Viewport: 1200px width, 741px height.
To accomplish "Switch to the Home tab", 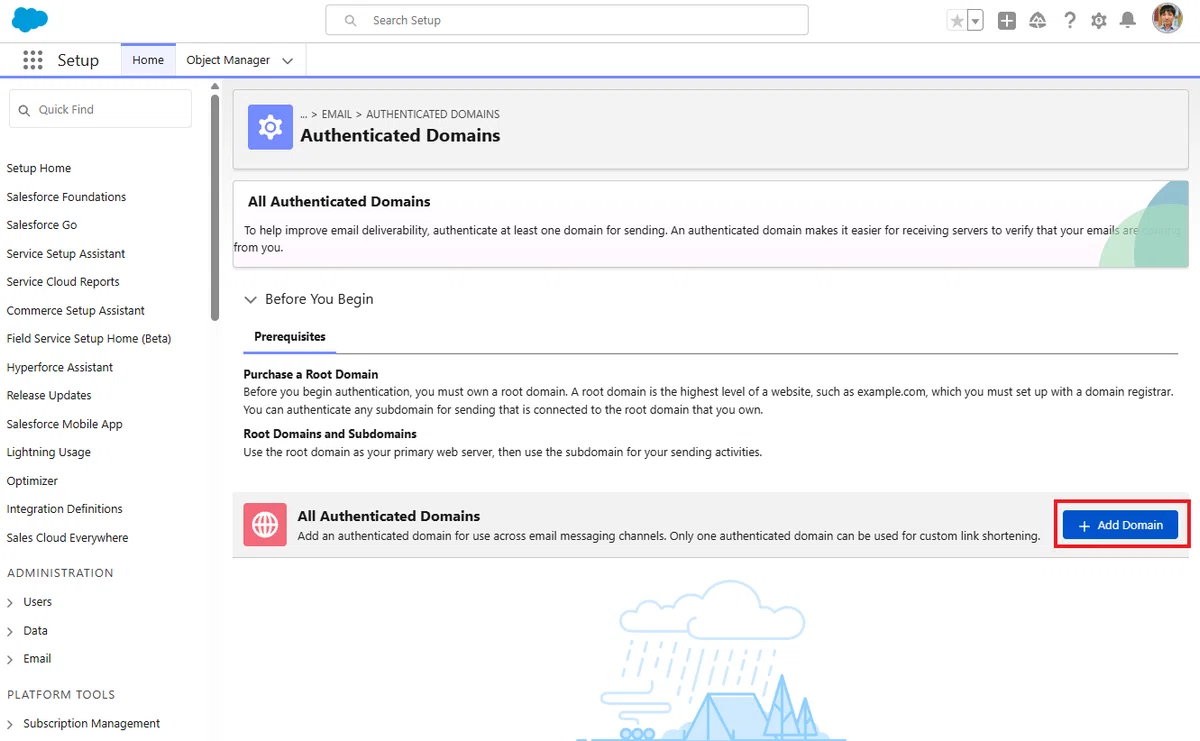I will pos(148,60).
